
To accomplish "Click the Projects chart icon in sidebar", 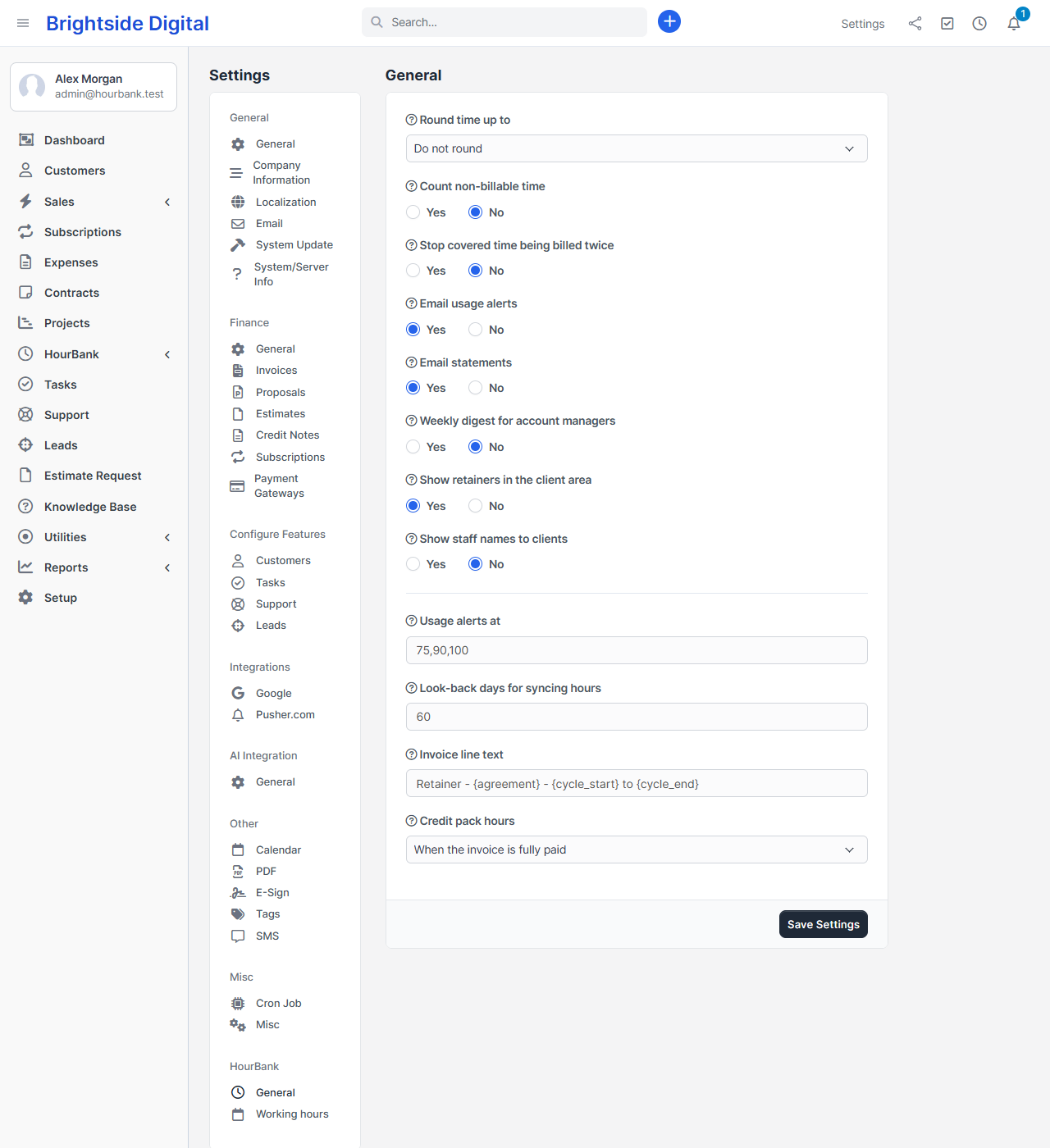I will [26, 323].
